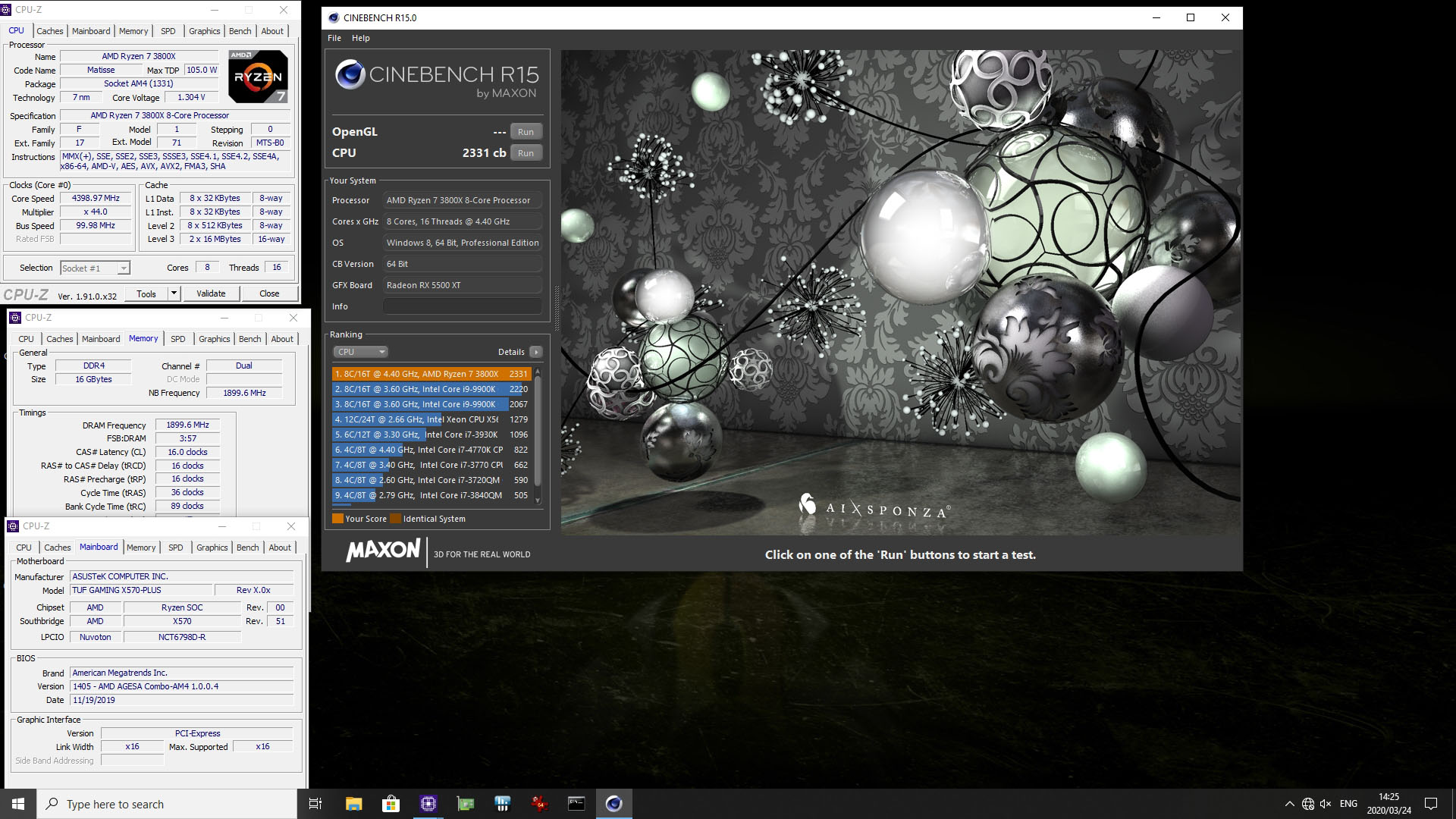Screen dimensions: 1456x819
Task: Click the CAS# Latency value 16.0 clocks
Action: coord(187,452)
